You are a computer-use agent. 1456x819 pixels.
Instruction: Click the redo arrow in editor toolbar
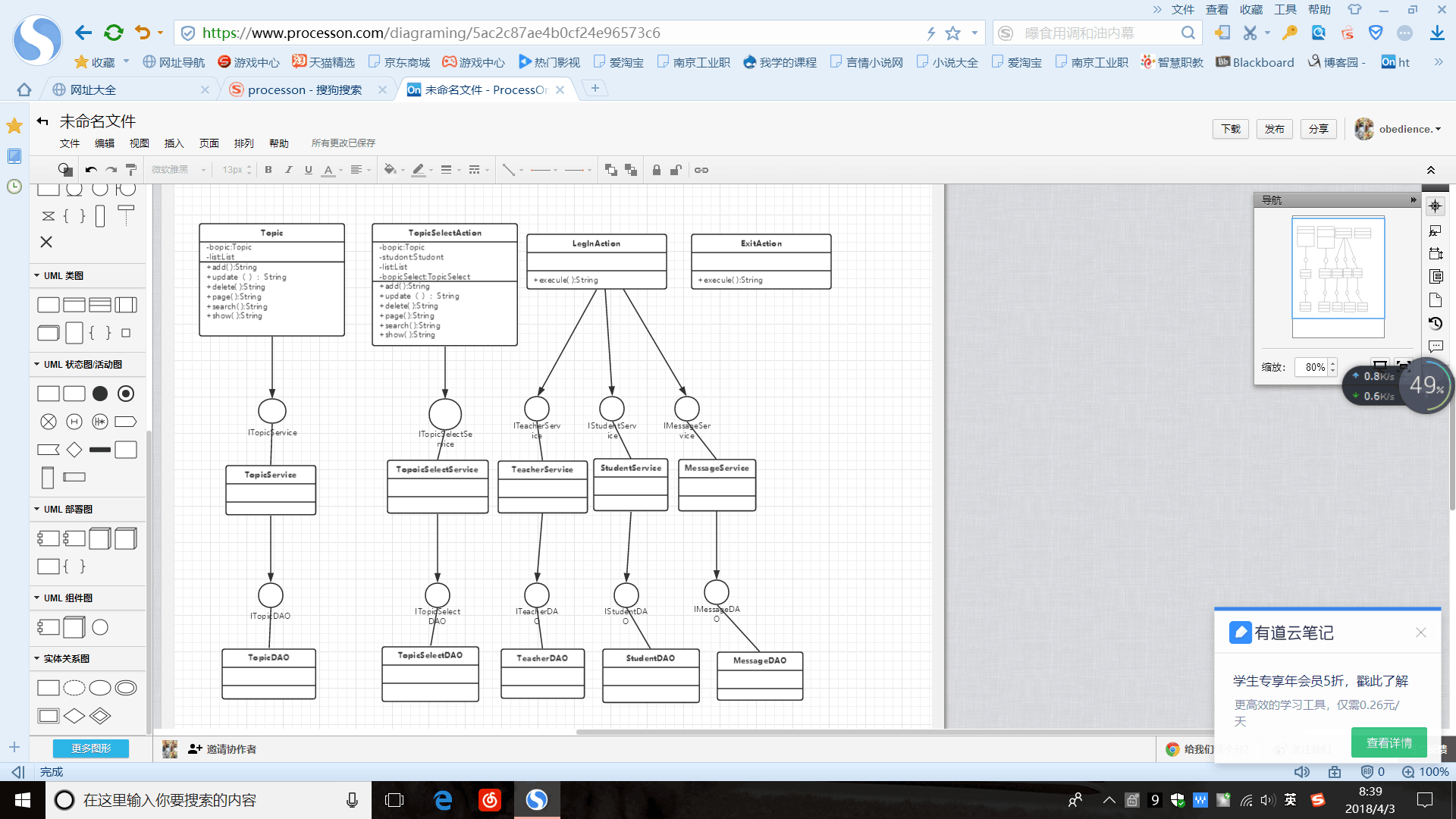111,170
